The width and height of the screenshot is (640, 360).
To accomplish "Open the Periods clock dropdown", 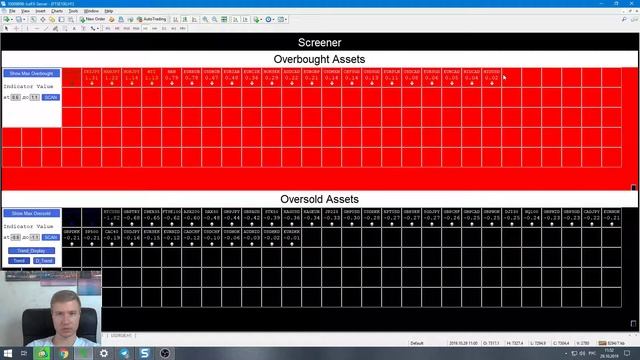I will 269,19.
